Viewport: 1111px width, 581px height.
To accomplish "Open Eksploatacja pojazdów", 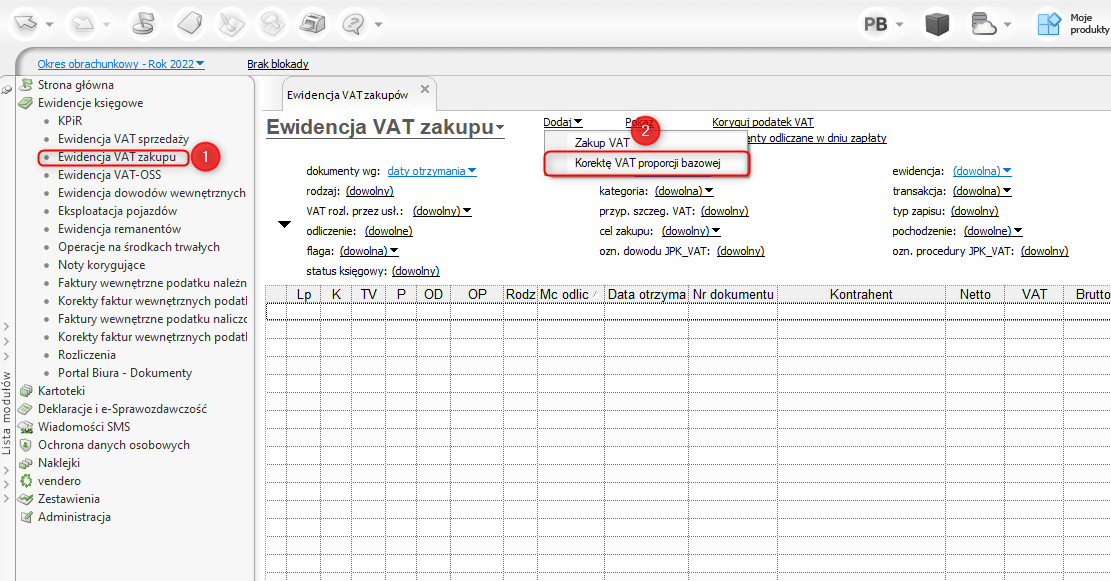I will [x=118, y=210].
